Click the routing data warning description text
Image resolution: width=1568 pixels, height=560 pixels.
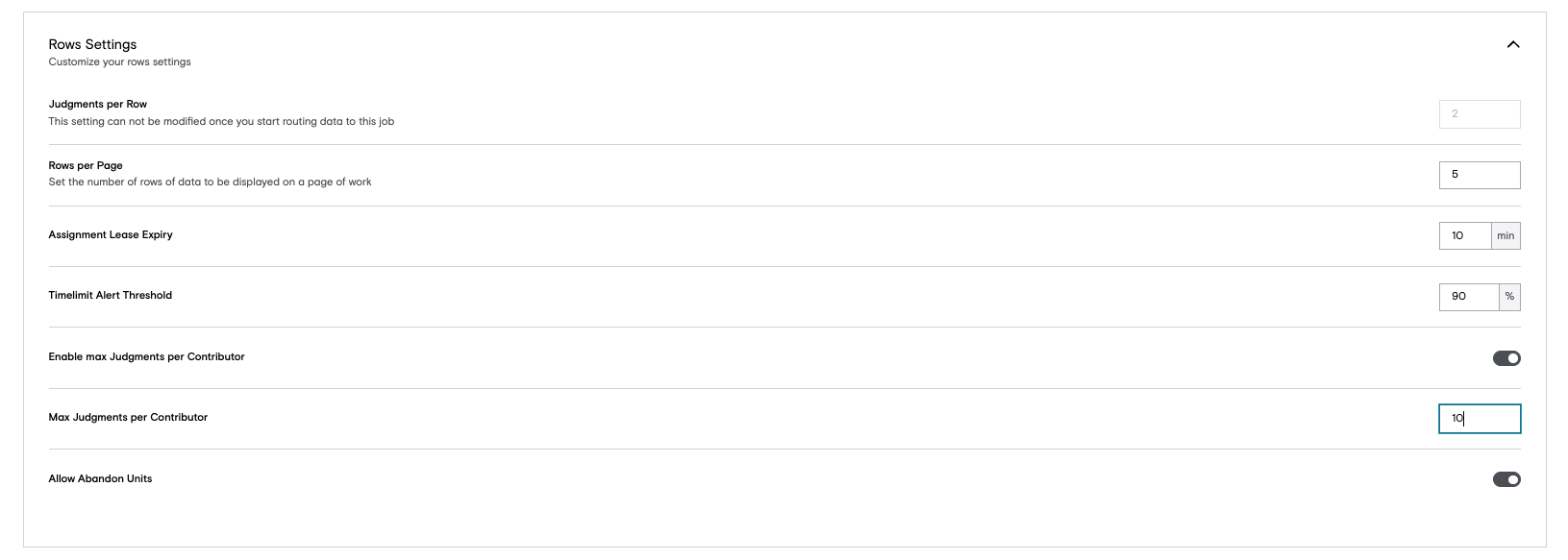[x=221, y=122]
